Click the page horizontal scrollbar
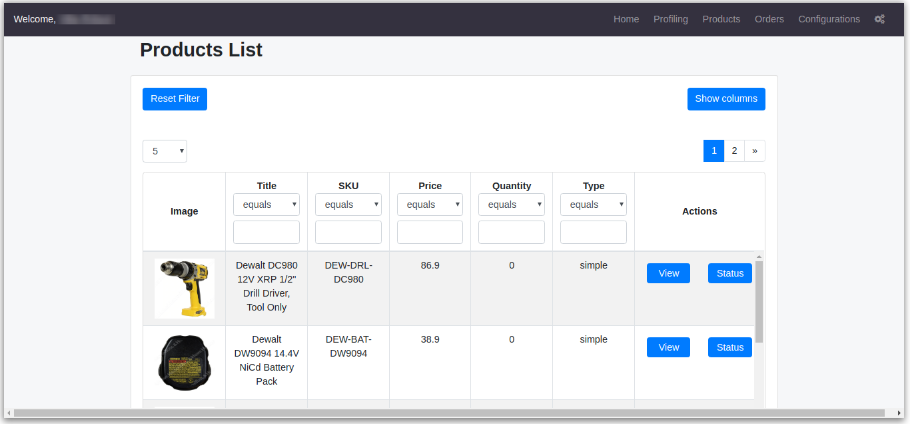Viewport: 910px width, 424px height. coord(450,413)
